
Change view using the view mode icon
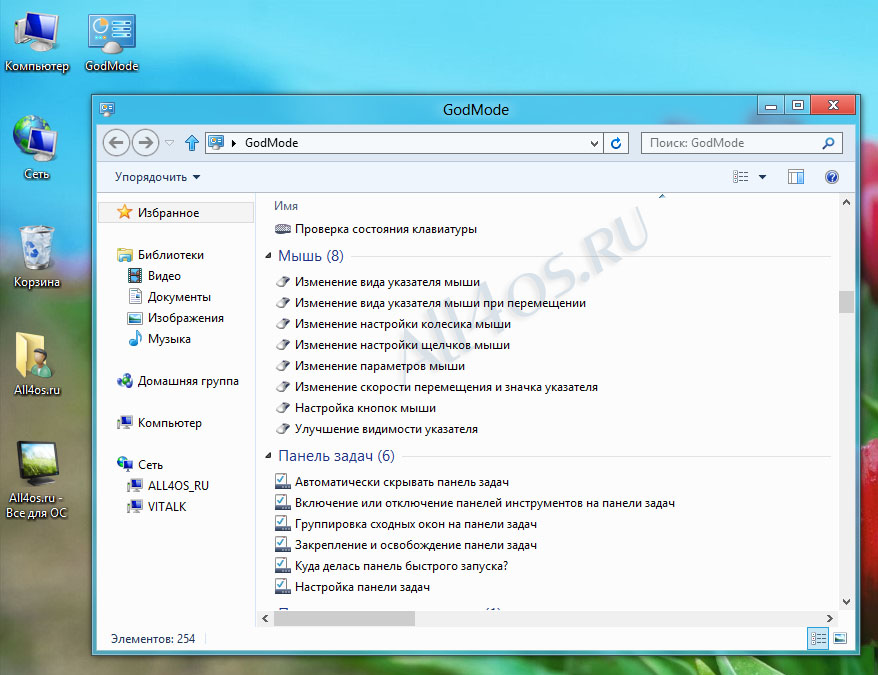pyautogui.click(x=740, y=177)
